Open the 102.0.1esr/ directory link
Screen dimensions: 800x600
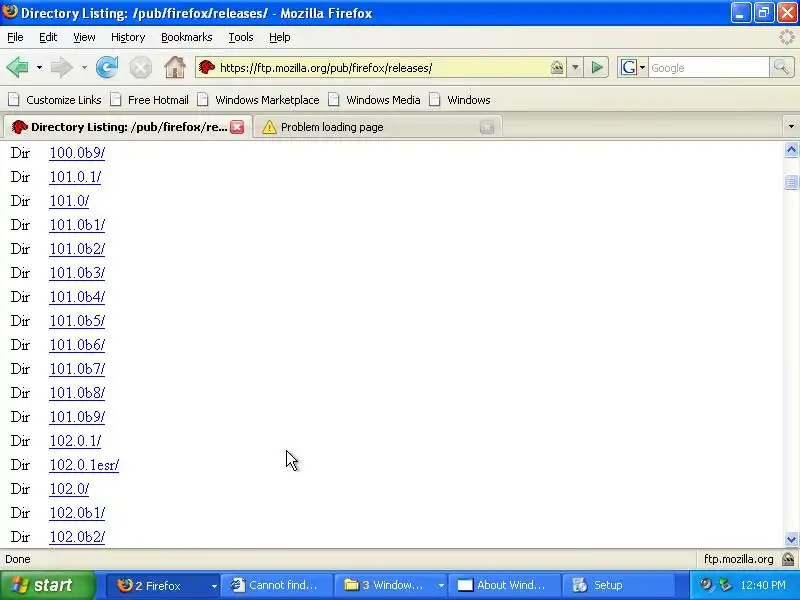[84, 464]
